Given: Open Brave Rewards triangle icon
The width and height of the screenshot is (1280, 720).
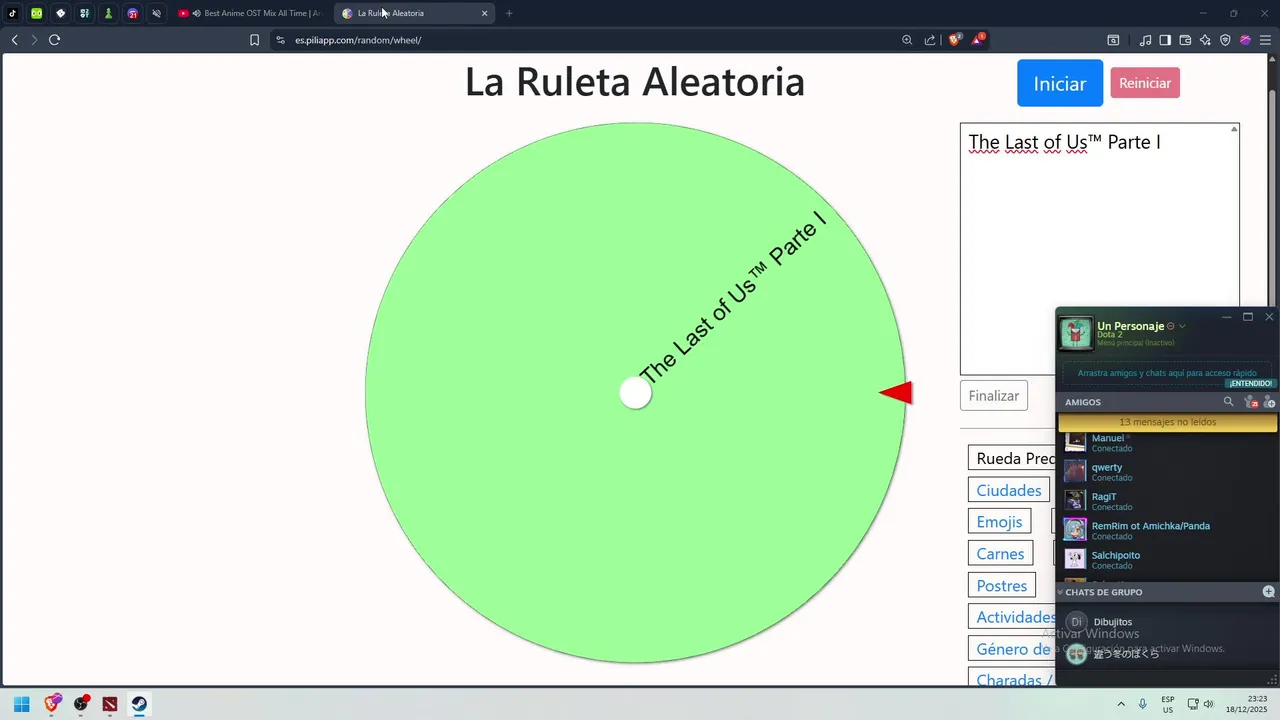Looking at the screenshot, I should 978,40.
